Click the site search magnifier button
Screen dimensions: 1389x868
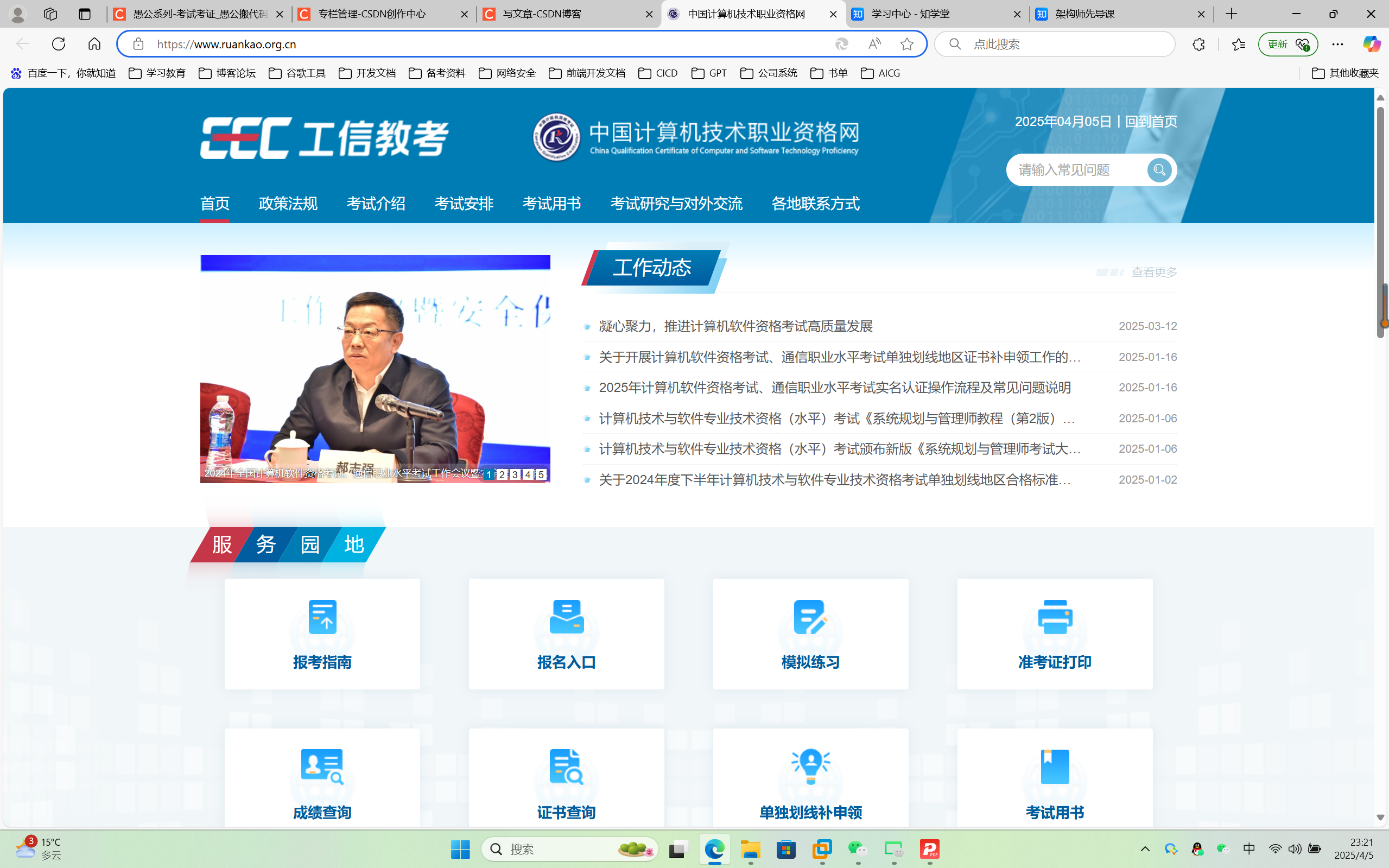point(1159,170)
